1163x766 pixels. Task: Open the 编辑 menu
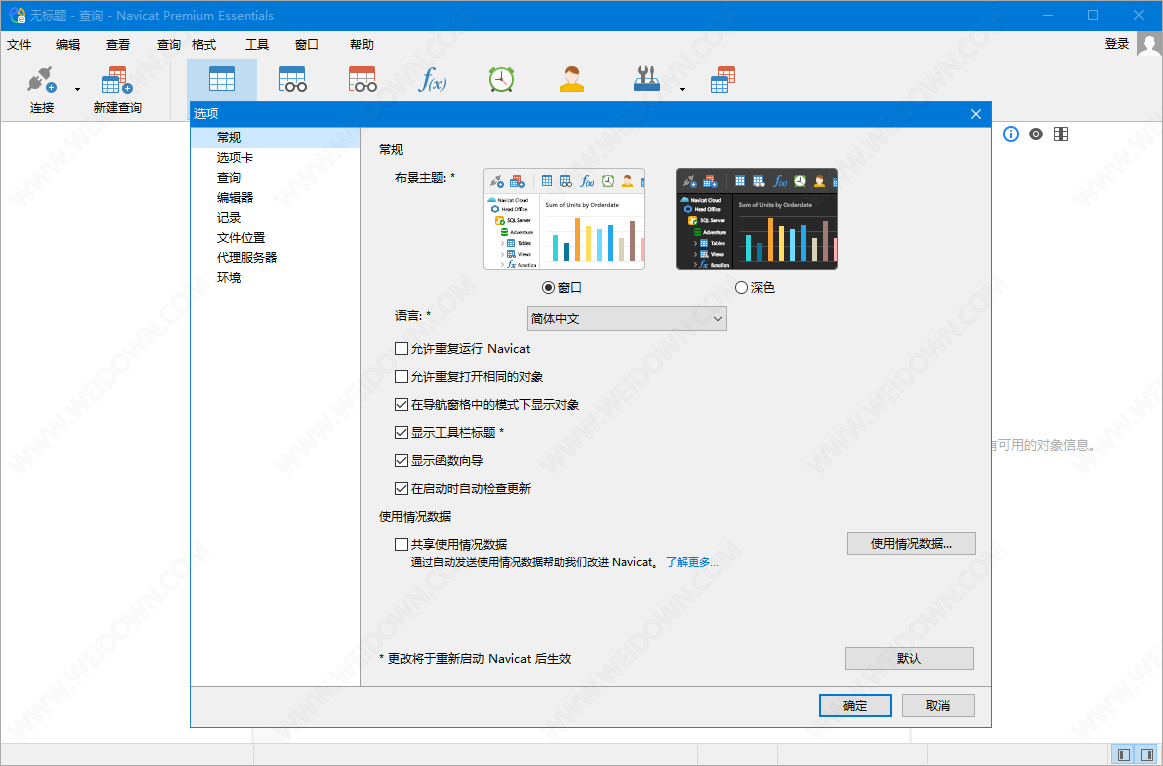68,44
